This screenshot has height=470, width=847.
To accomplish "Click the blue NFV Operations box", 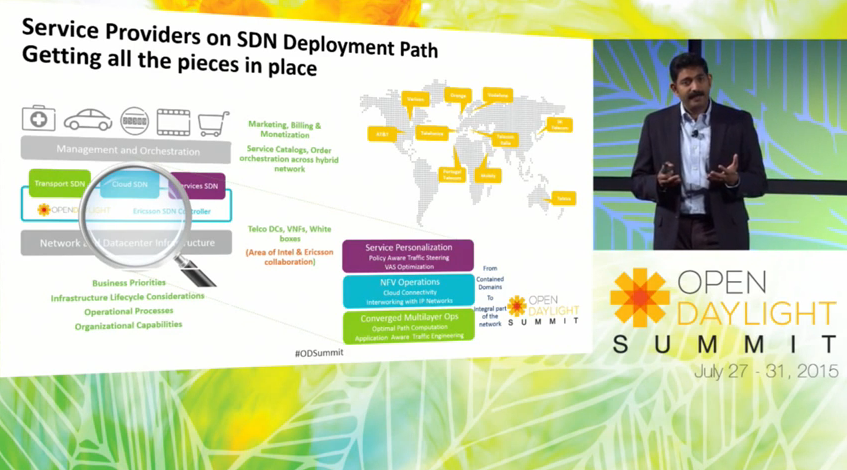I will pyautogui.click(x=409, y=291).
